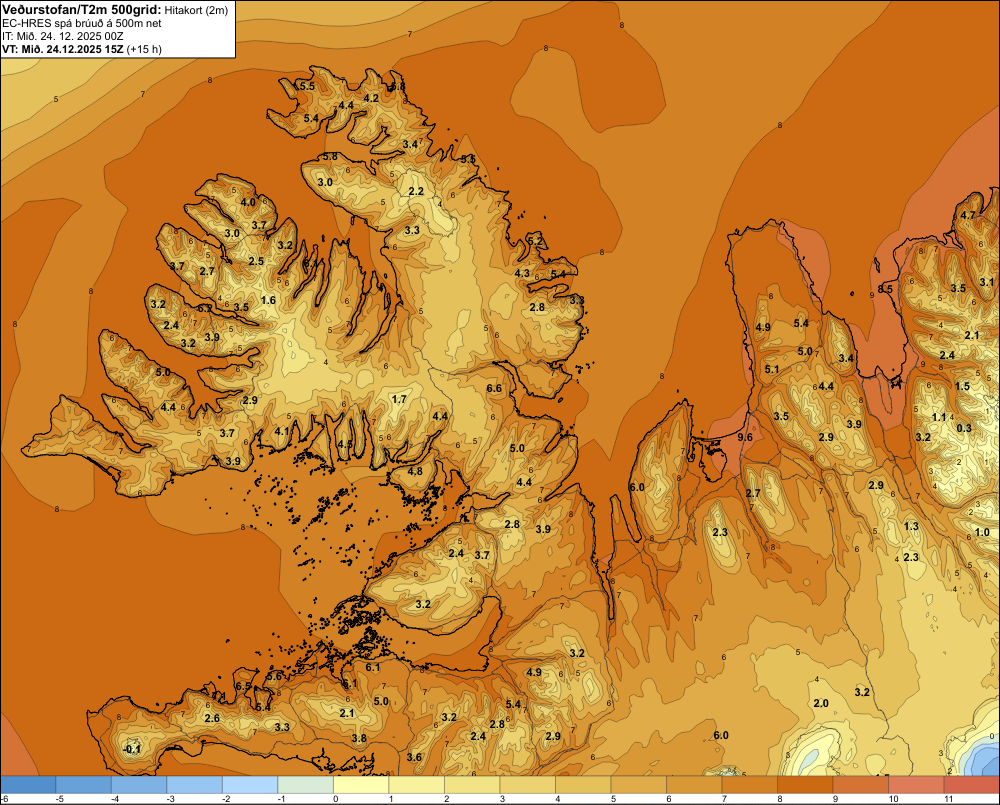Click the '2.0' temperature value on the map

coord(821,703)
